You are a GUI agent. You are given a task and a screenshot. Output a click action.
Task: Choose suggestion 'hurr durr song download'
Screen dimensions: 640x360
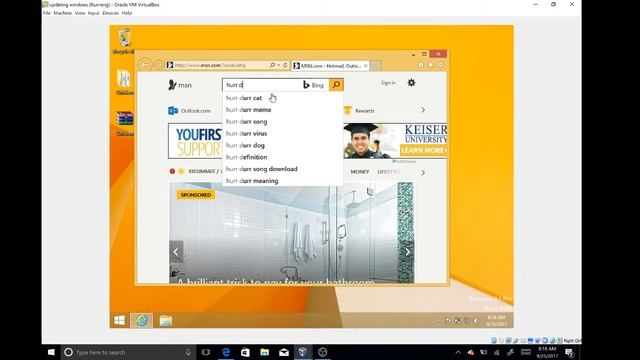pos(282,169)
